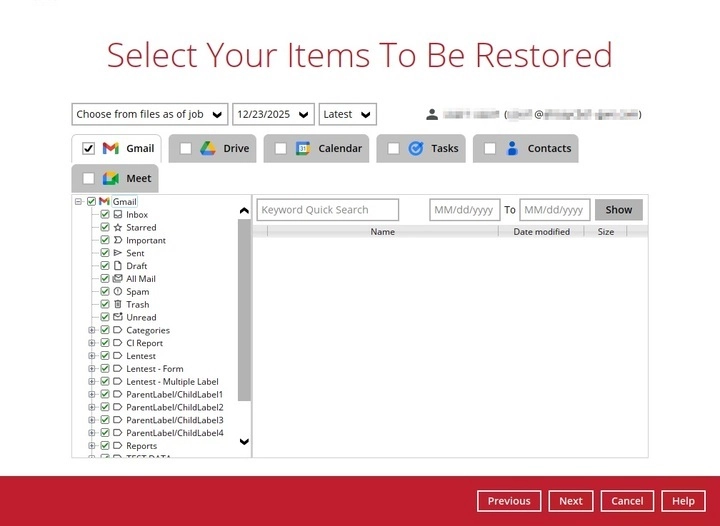Check the Drive tab checkbox
Viewport: 720px width, 526px height.
point(186,148)
